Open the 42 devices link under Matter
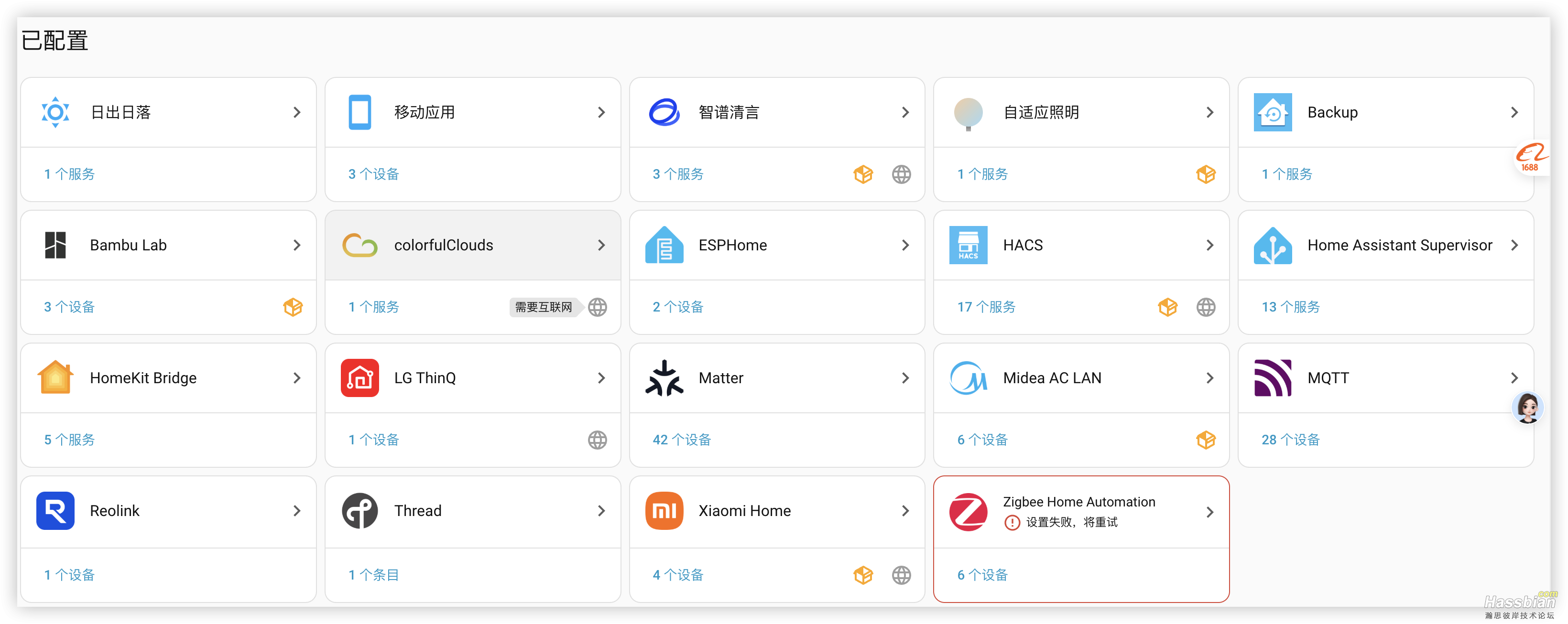1568x624 pixels. point(681,440)
